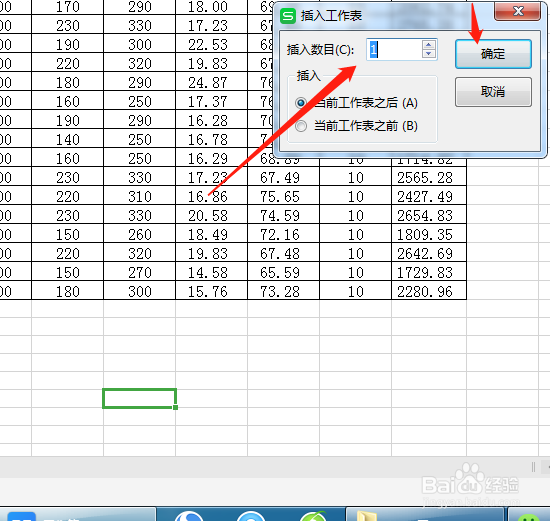Select cell containing 16.29
The image size is (550, 521).
211,157
